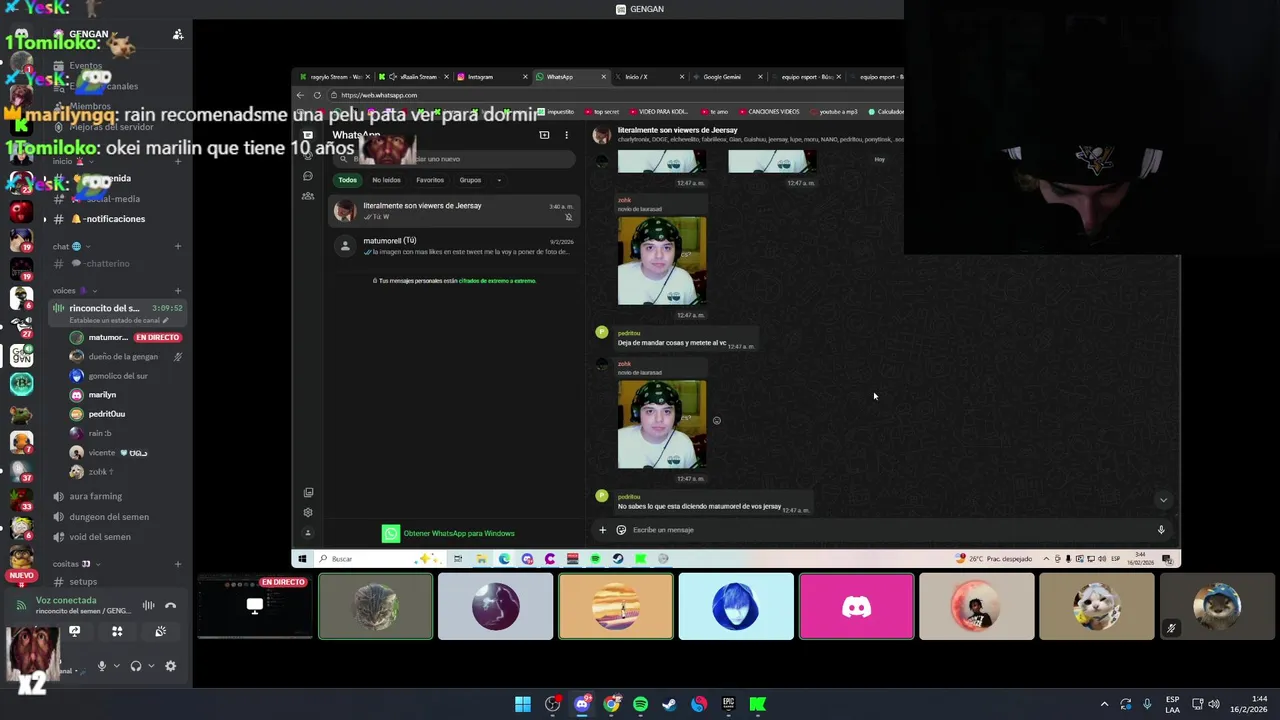Click the EN DIRECTO badge beside matumor
The height and width of the screenshot is (720, 1280).
pos(158,338)
